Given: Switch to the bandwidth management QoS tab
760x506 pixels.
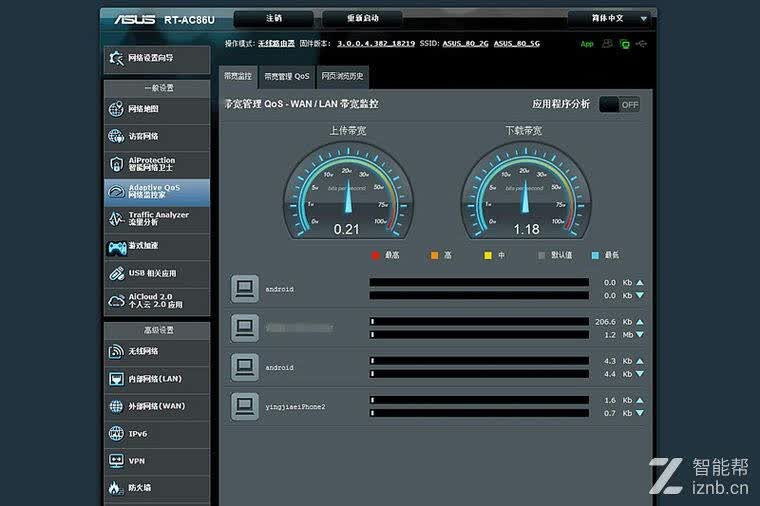Looking at the screenshot, I should (286, 77).
